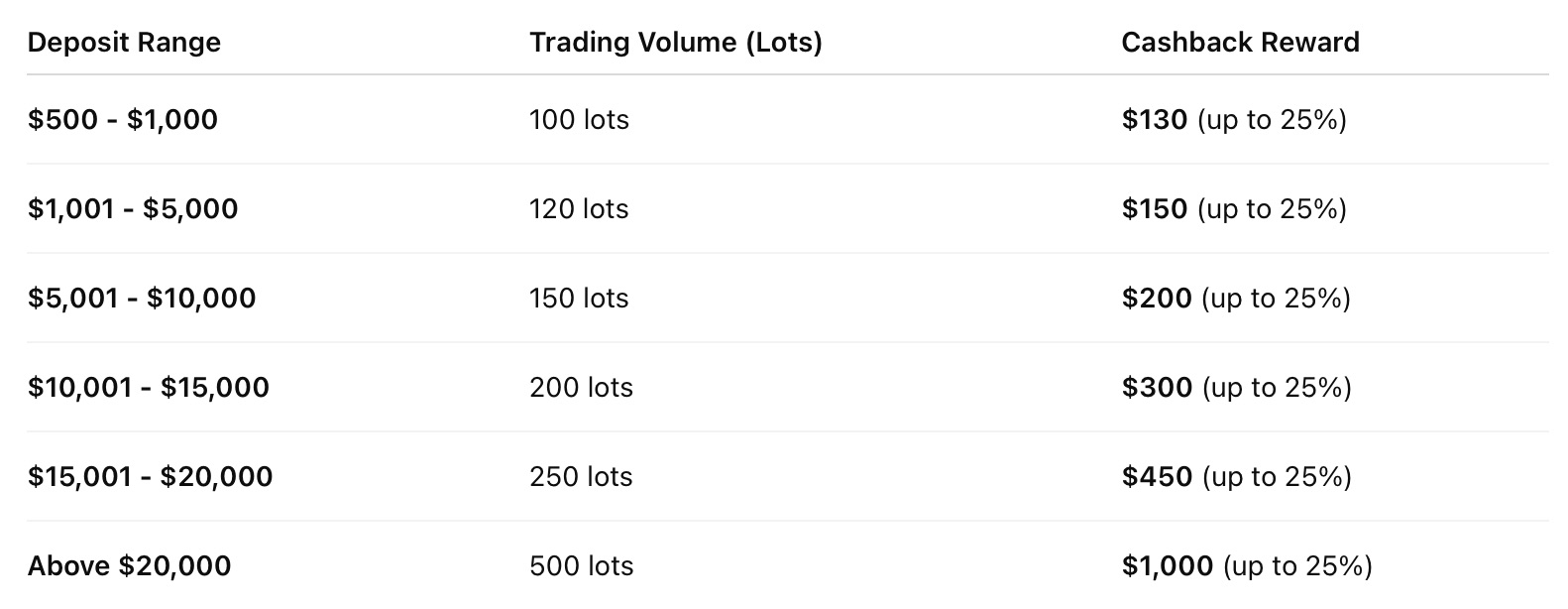1568x609 pixels.
Task: Click the 150 lots trading volume
Action: click(x=579, y=299)
